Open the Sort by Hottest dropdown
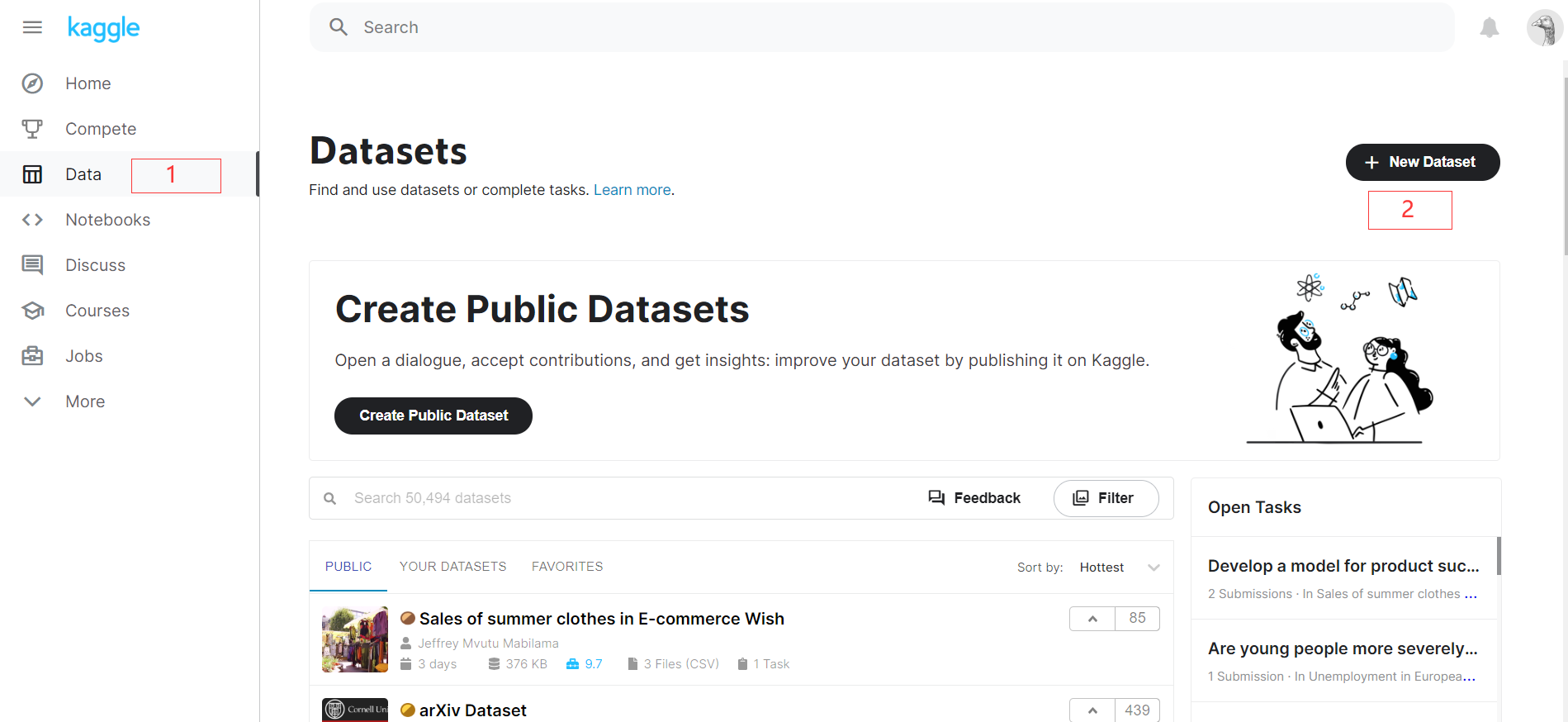 coord(1119,568)
